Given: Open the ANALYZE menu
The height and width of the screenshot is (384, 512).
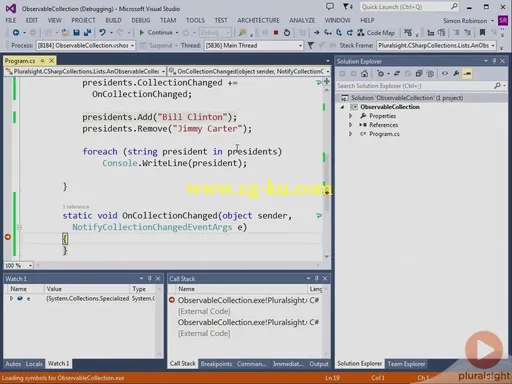Looking at the screenshot, I should [302, 20].
